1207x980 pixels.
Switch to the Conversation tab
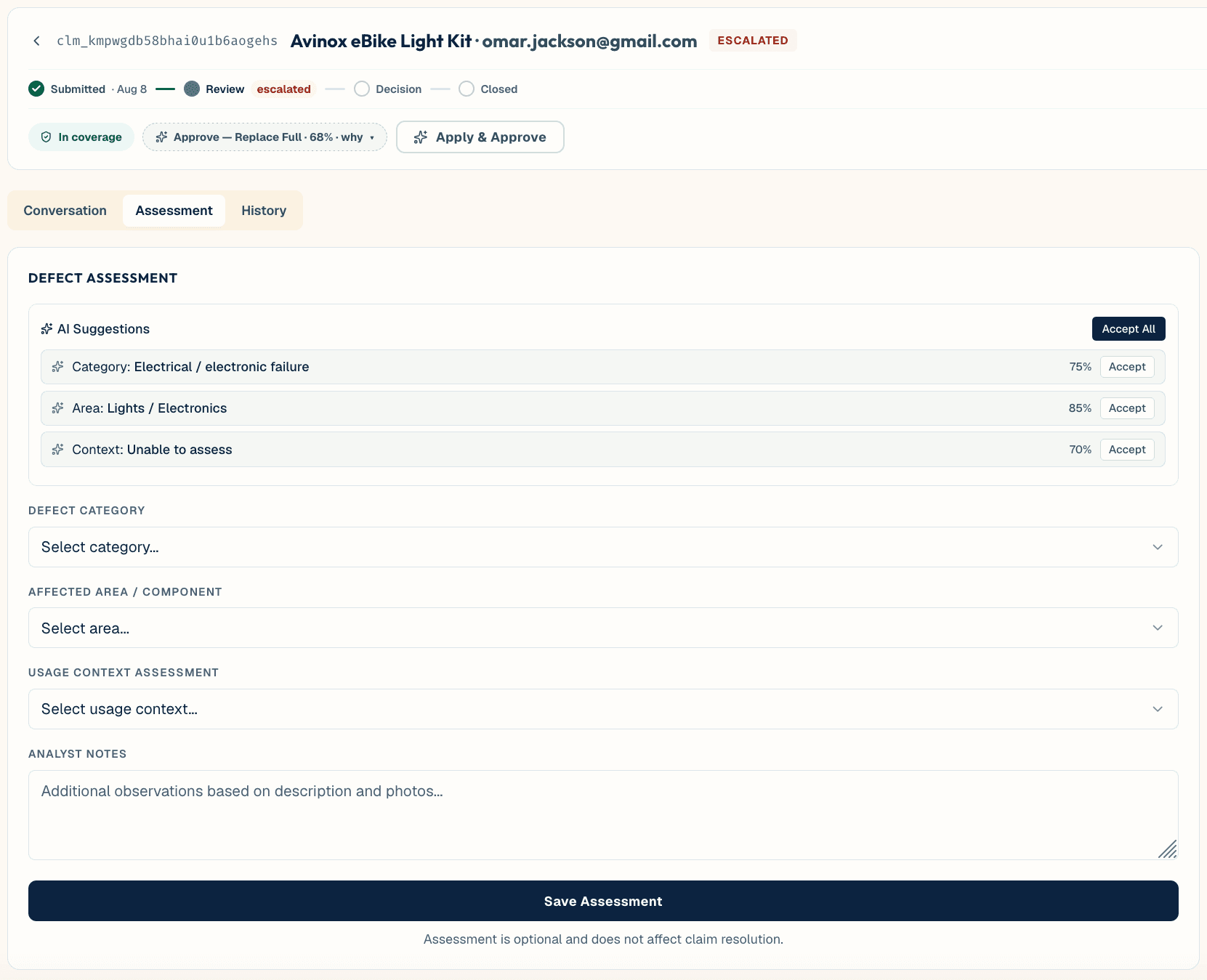65,211
